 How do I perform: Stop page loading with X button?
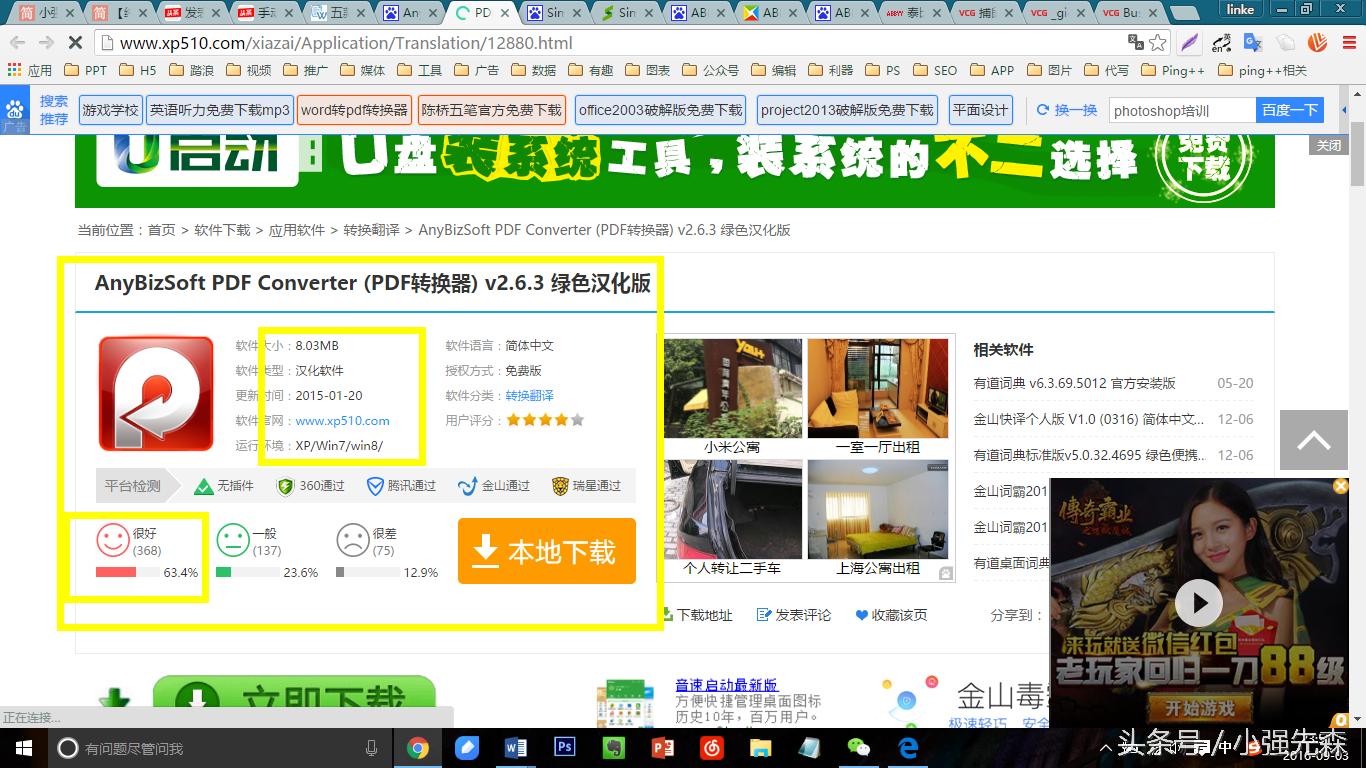point(77,43)
